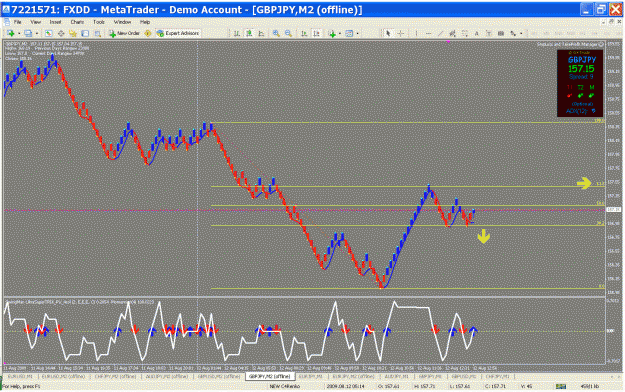The width and height of the screenshot is (625, 392).
Task: Open the Window menu
Action: [122, 22]
